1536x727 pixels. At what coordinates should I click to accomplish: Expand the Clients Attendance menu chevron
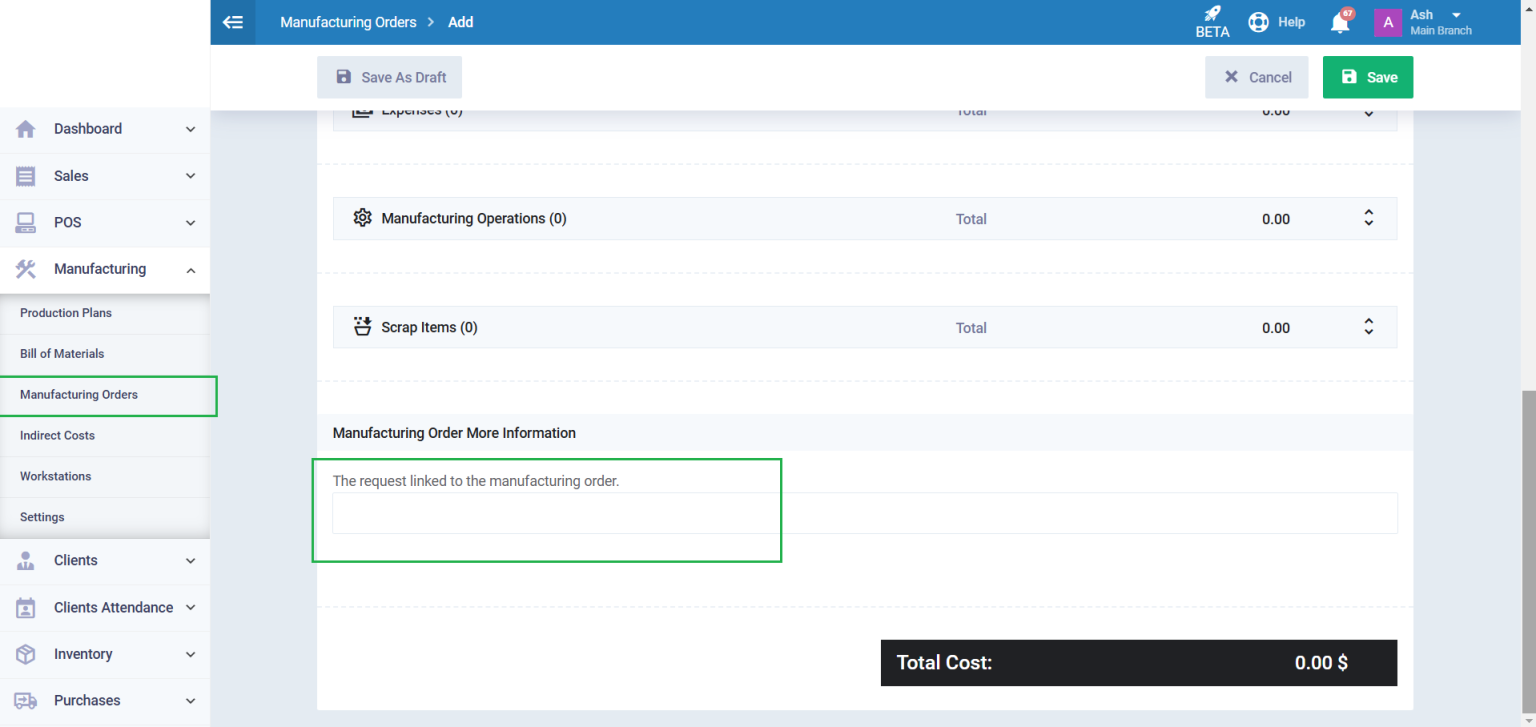[x=191, y=608]
